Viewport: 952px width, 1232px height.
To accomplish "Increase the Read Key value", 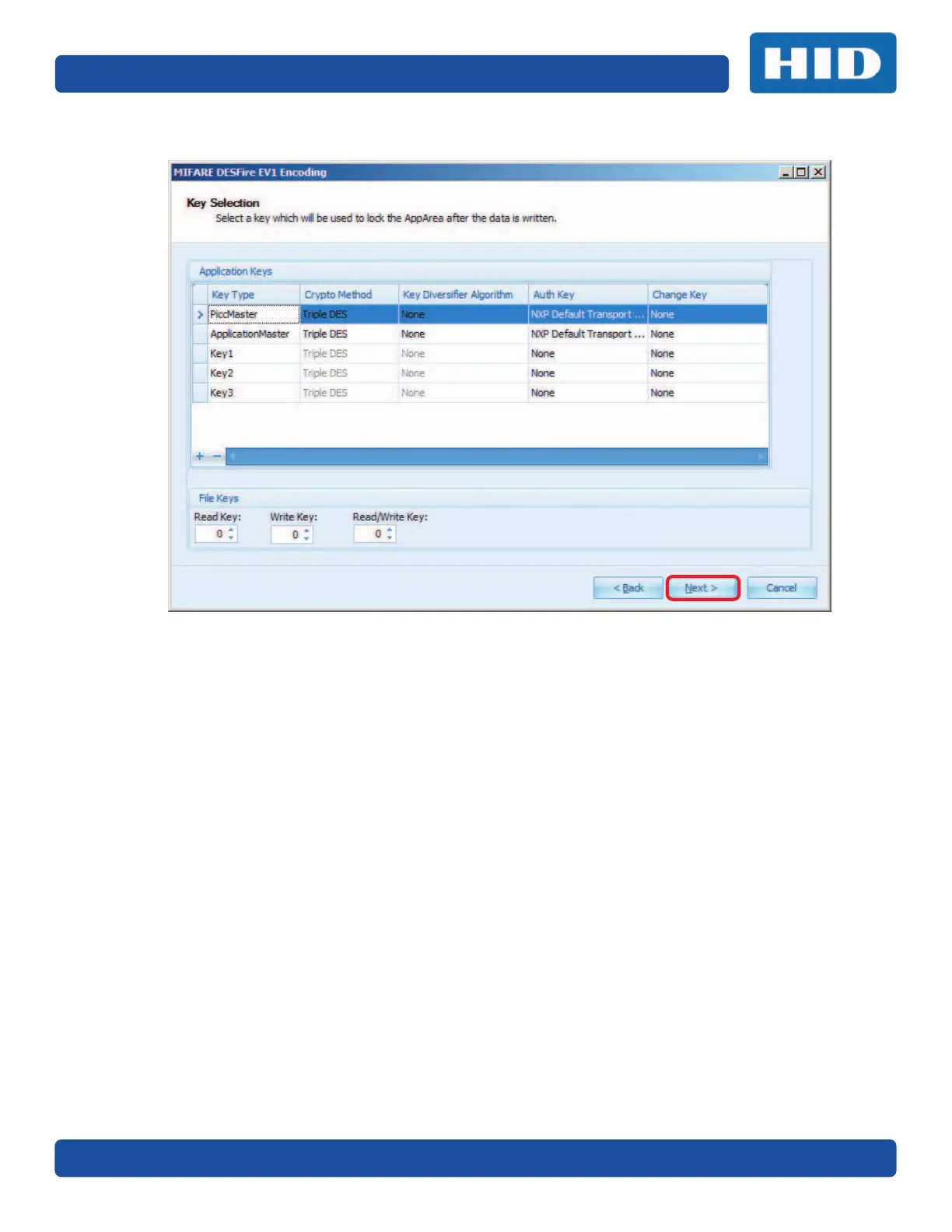I will pyautogui.click(x=231, y=530).
